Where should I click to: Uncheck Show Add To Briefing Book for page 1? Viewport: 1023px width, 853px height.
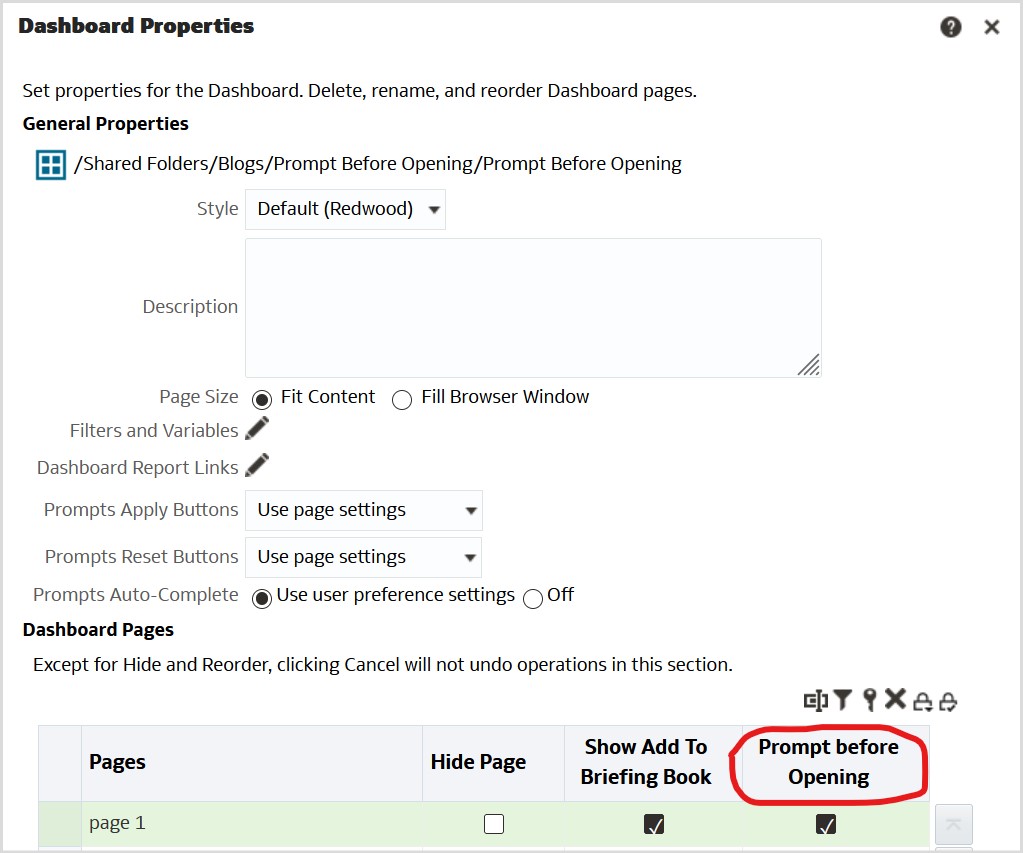pos(653,822)
